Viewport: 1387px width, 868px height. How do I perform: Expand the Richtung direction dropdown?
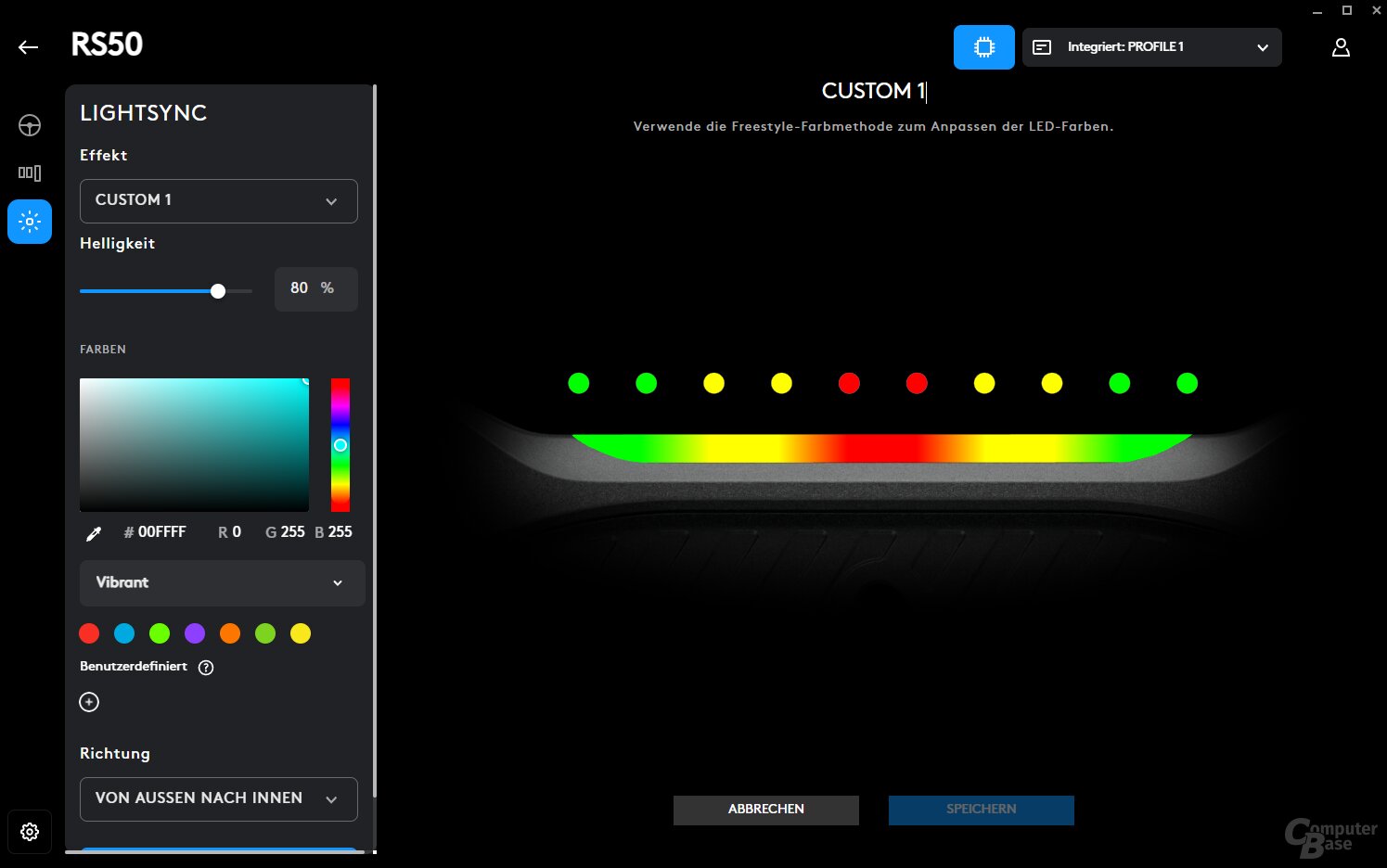click(218, 798)
